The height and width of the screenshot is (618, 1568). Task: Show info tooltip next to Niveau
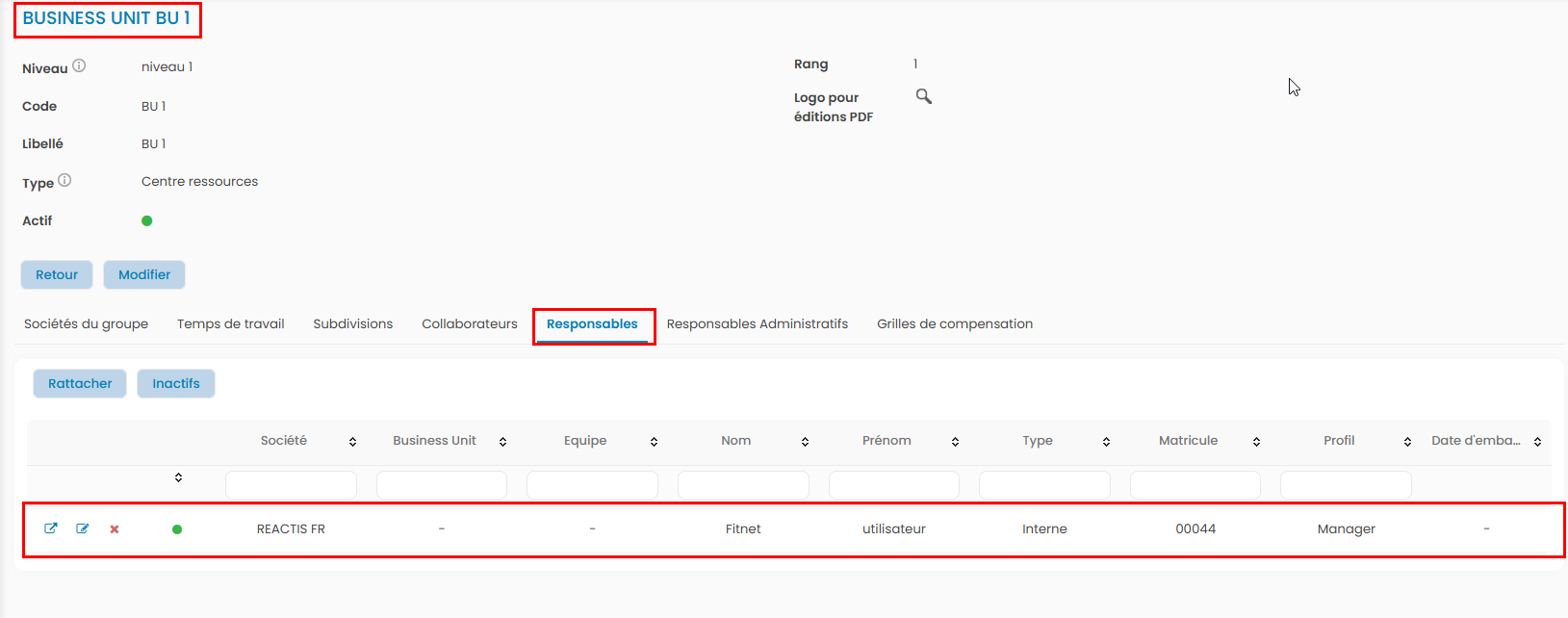[79, 66]
